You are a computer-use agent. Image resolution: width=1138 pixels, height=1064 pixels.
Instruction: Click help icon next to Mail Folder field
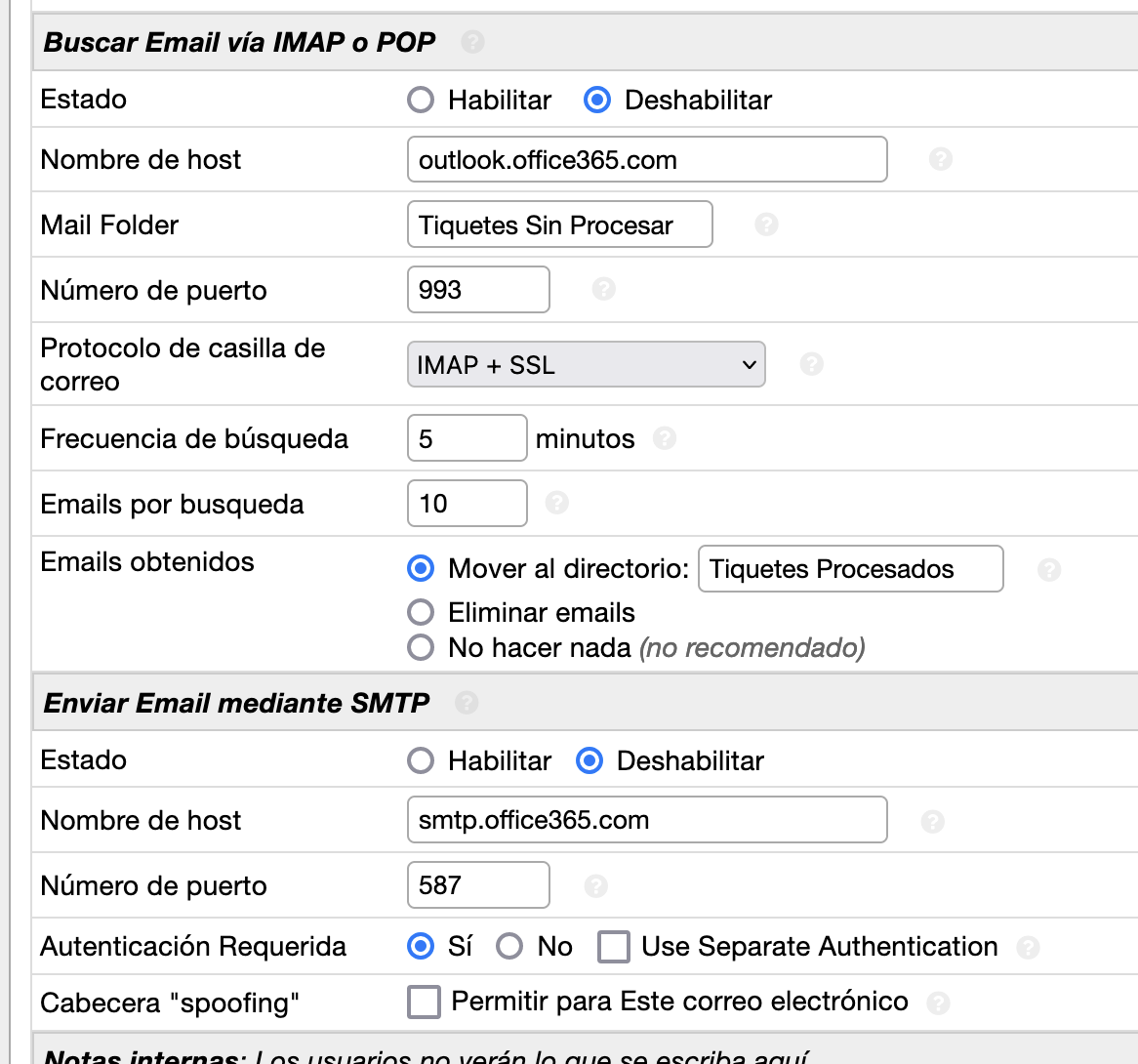point(766,225)
